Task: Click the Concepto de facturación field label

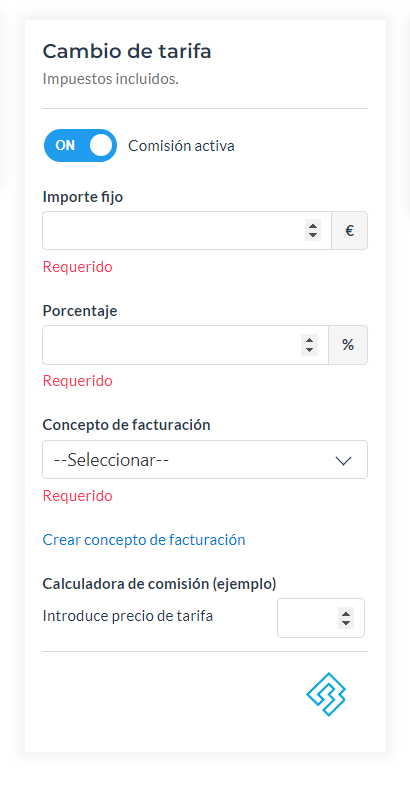Action: point(126,424)
